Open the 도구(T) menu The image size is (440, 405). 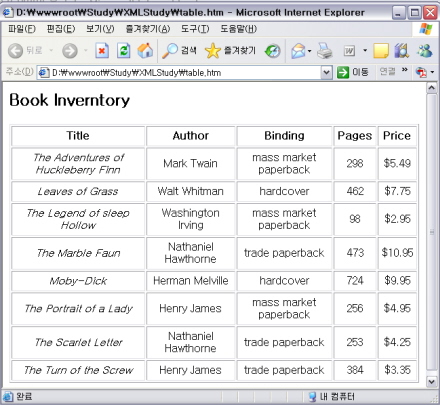point(195,29)
